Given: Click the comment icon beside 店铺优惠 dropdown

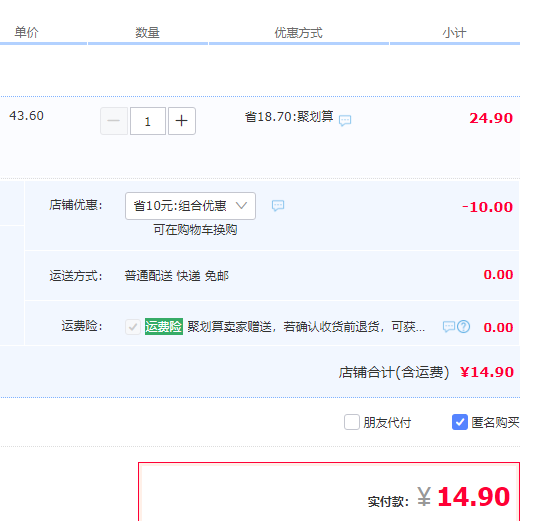Looking at the screenshot, I should click(x=278, y=205).
